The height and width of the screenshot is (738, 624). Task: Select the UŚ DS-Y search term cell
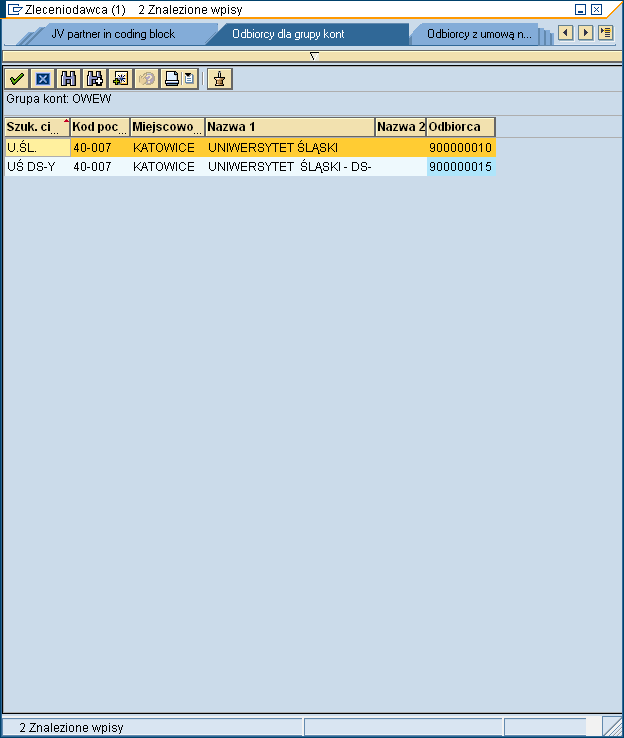pos(37,167)
